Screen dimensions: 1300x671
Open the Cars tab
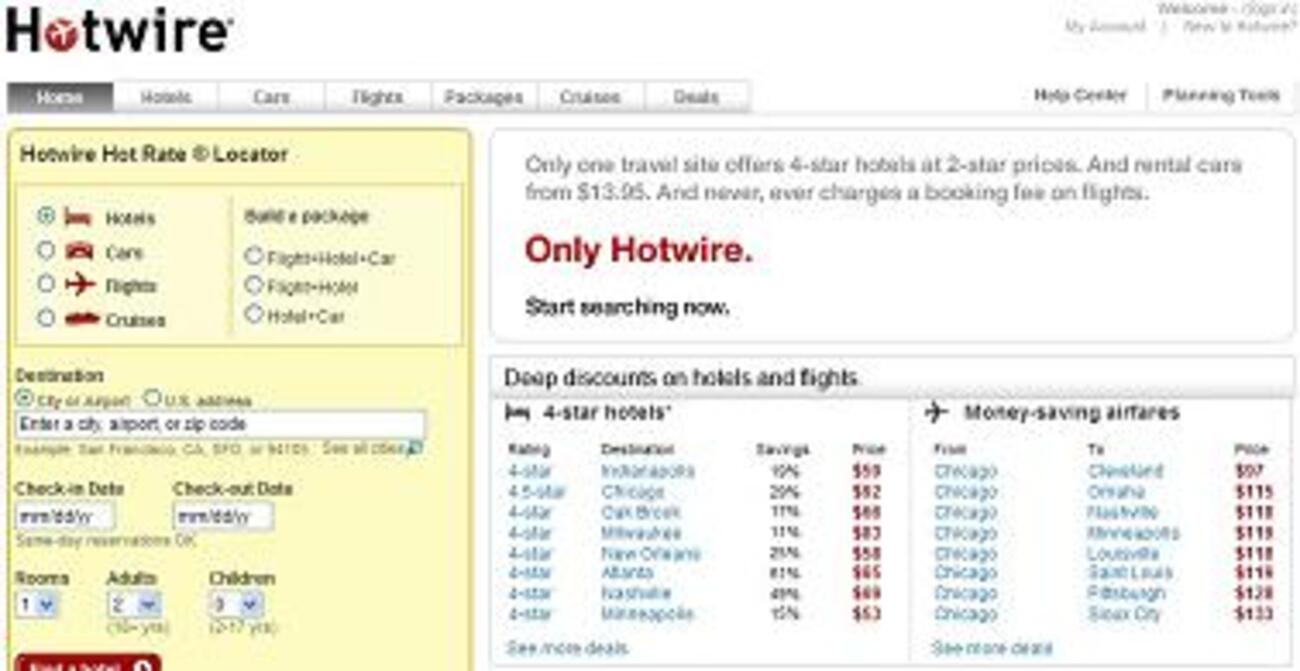(x=272, y=97)
